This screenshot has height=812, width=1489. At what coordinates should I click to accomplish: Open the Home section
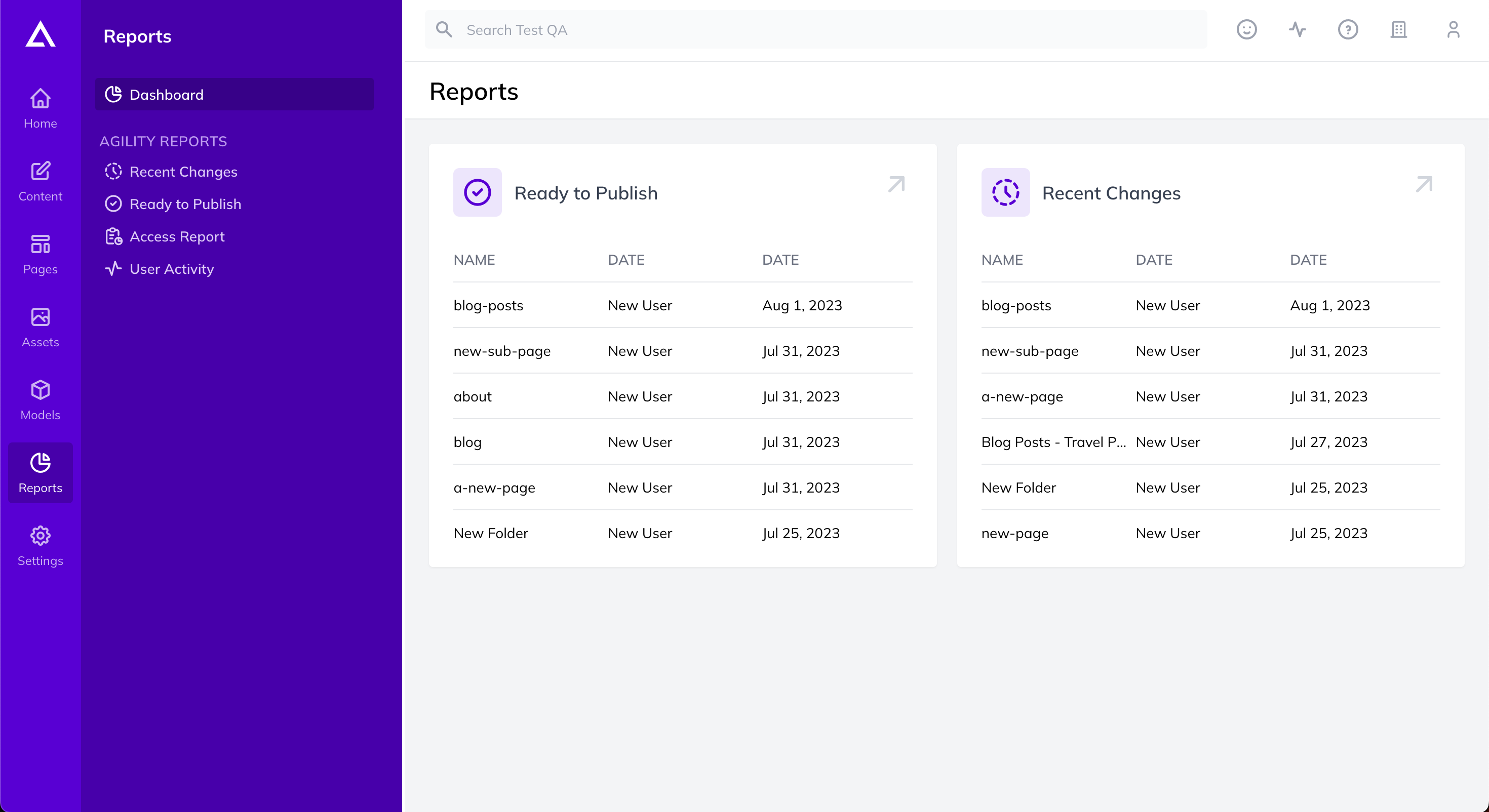[41, 109]
